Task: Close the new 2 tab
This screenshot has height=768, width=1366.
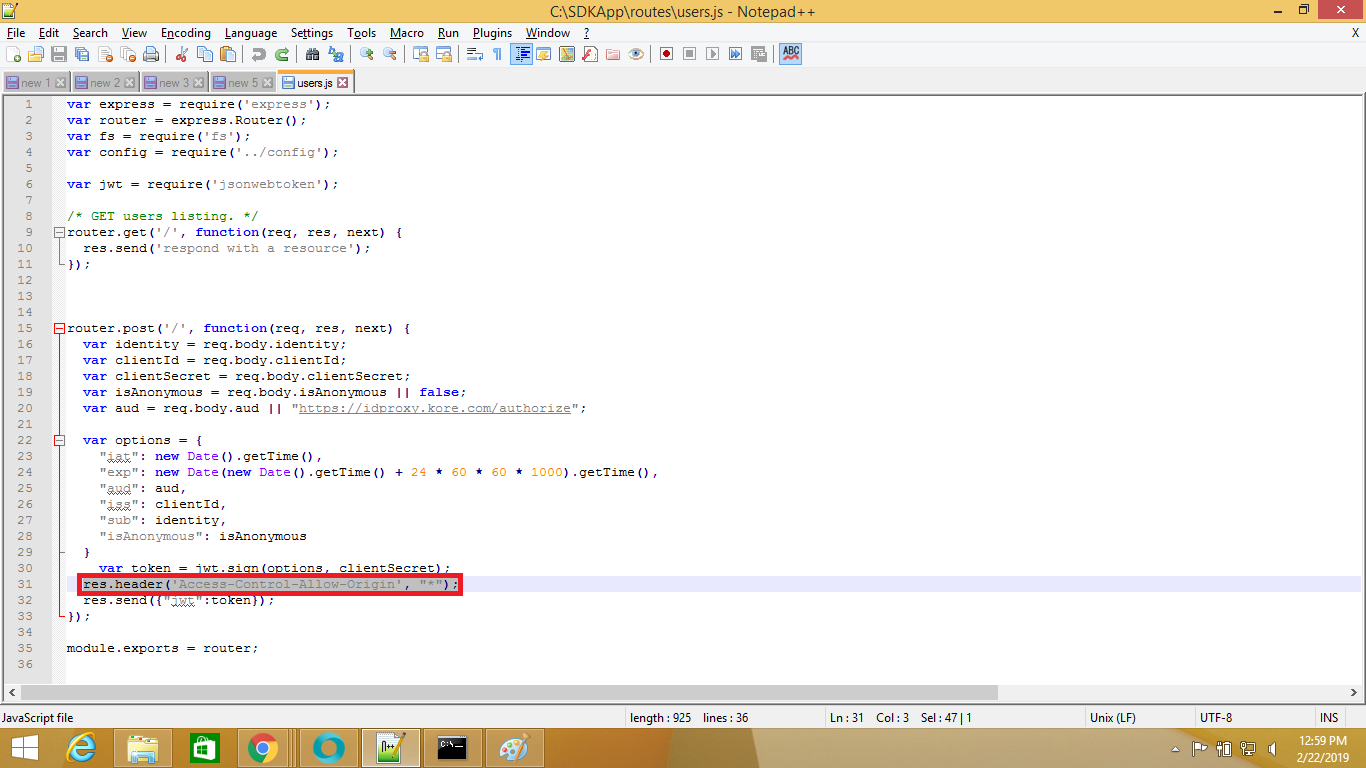Action: point(130,83)
